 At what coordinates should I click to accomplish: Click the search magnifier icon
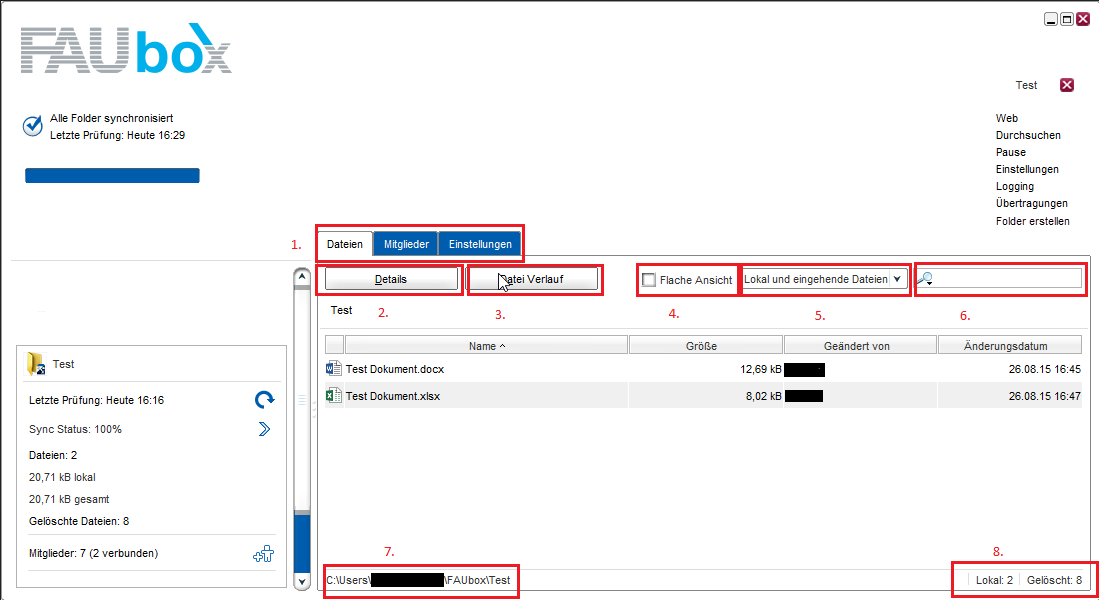point(926,279)
